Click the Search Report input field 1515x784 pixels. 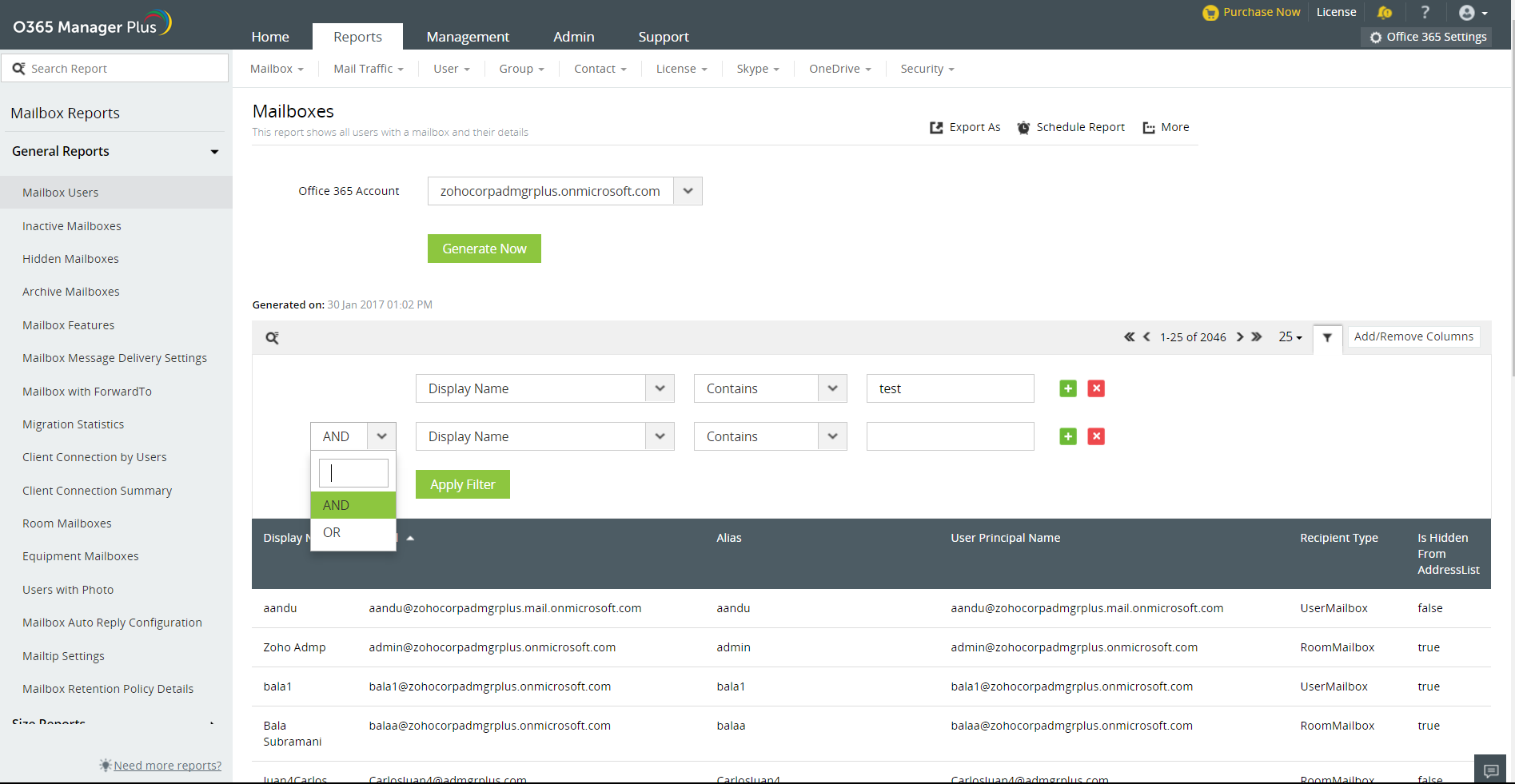pos(115,69)
